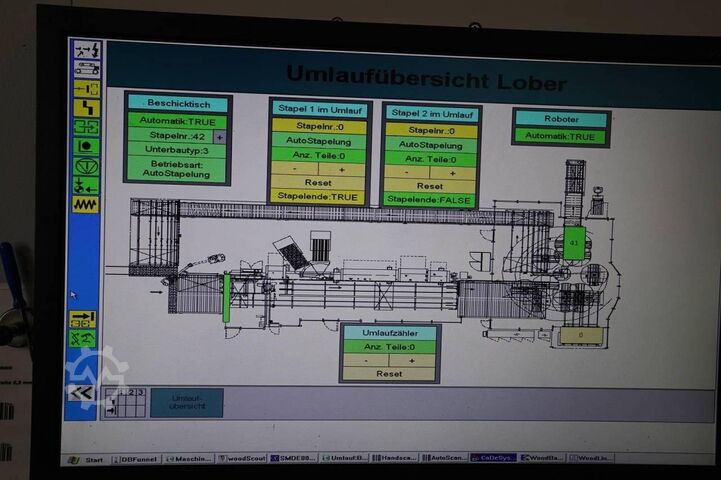Toggle Stapelende:TRUE in Stapel 1 panel
The width and height of the screenshot is (721, 480).
point(318,197)
